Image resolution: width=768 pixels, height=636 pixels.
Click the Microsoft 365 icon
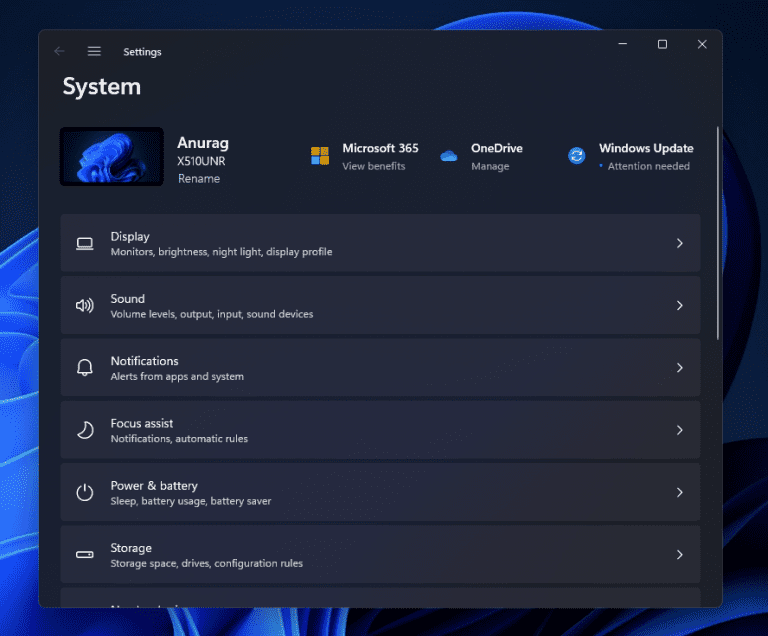coord(320,156)
